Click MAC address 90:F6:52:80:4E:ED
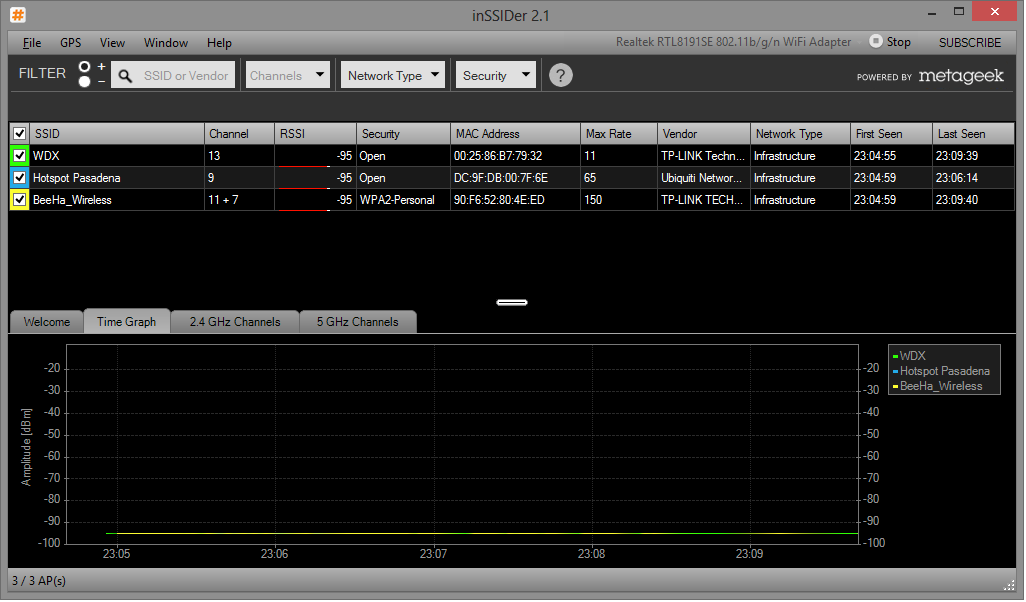 (499, 200)
